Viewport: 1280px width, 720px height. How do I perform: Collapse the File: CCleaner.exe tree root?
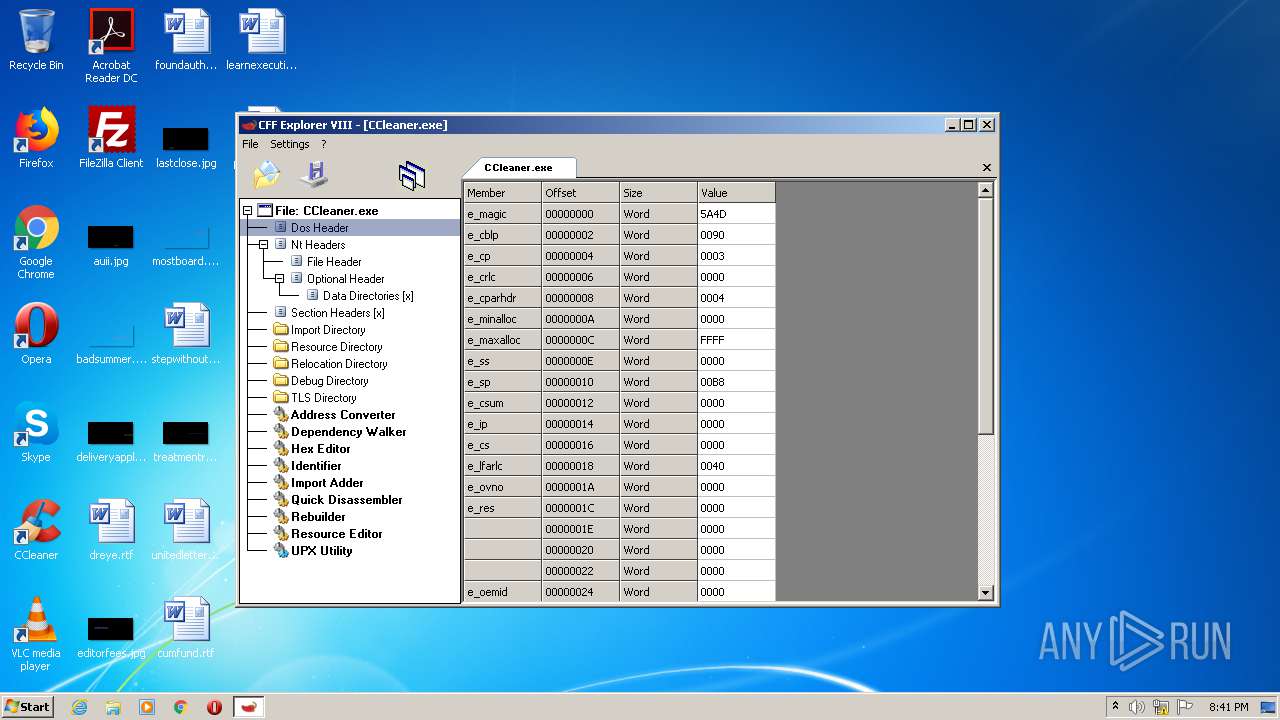(247, 211)
